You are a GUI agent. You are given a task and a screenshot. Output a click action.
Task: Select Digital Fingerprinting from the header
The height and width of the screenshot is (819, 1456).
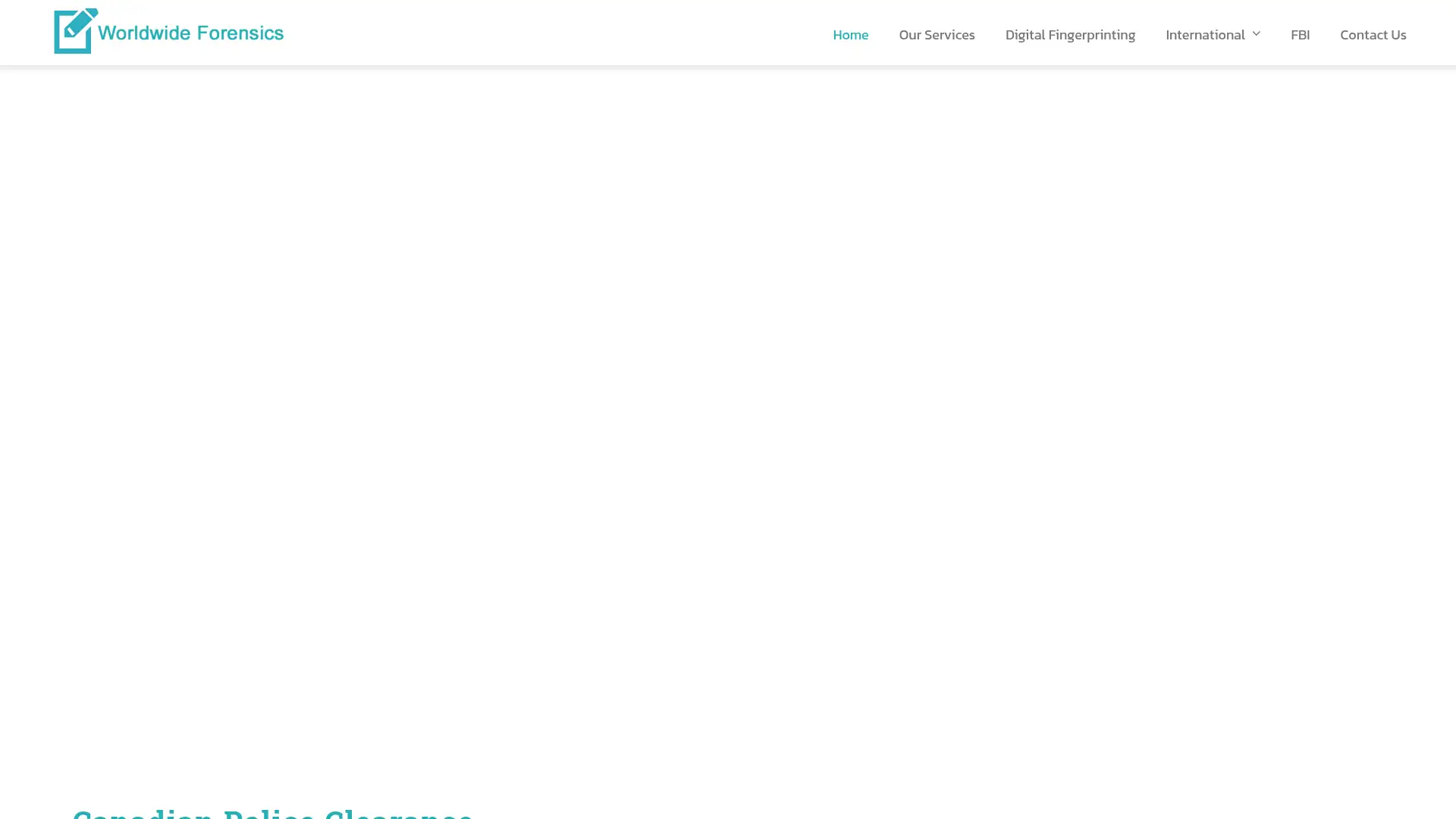click(x=1069, y=34)
